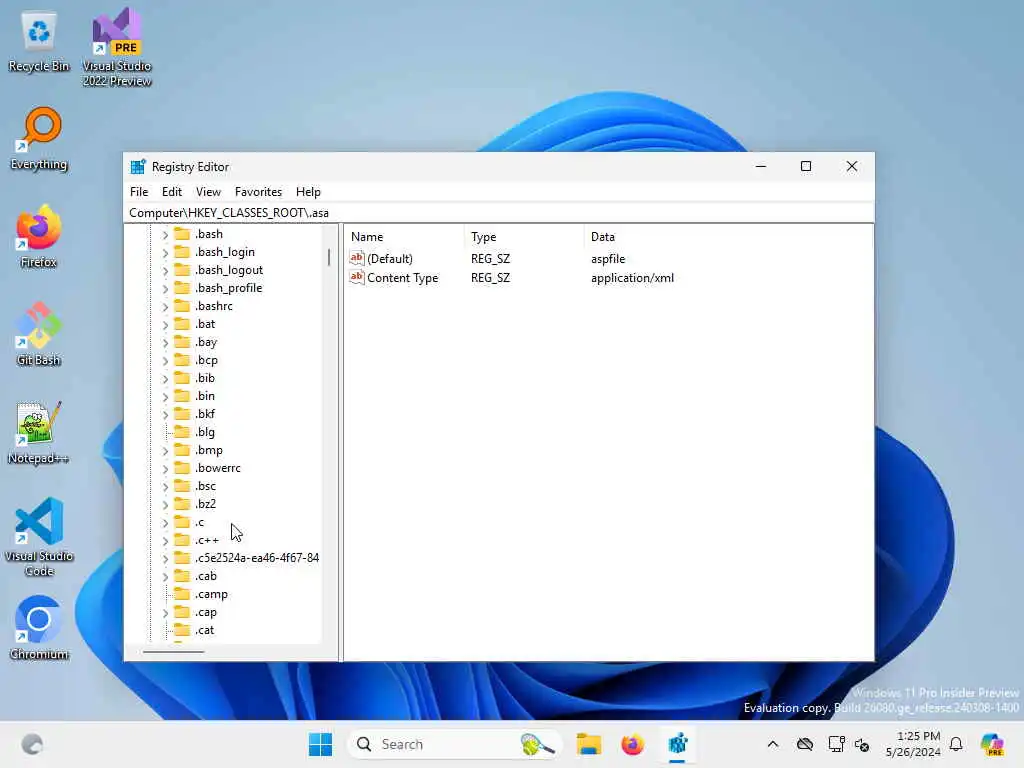The height and width of the screenshot is (768, 1024).
Task: Open the Favorites menu
Action: coord(259,192)
